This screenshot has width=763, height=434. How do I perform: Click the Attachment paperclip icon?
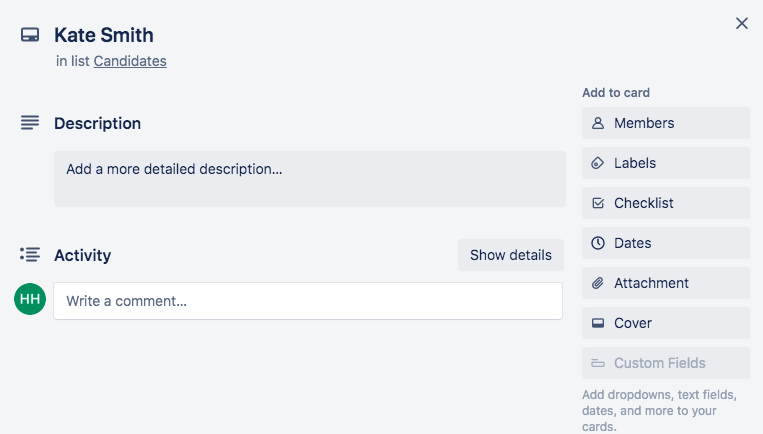598,283
